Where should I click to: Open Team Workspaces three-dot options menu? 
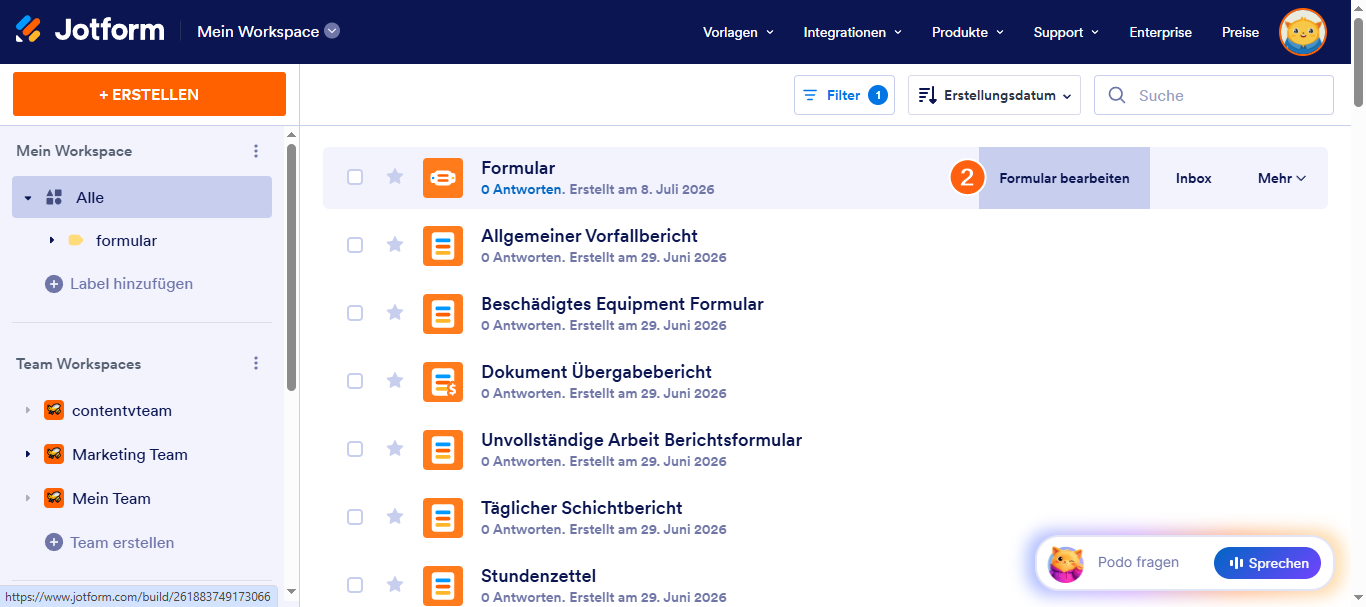[x=256, y=364]
